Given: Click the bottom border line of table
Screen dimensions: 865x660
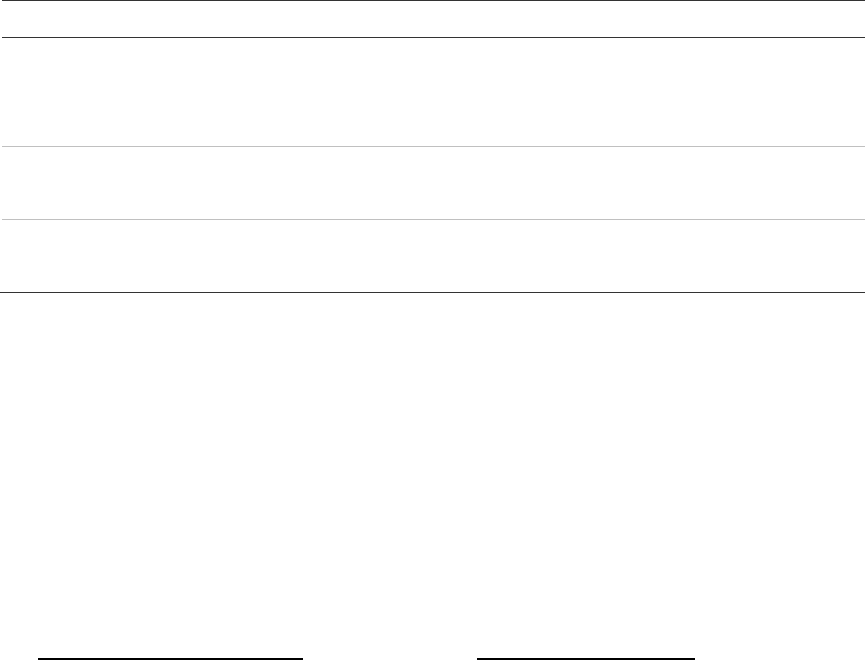Looking at the screenshot, I should 432,292.
